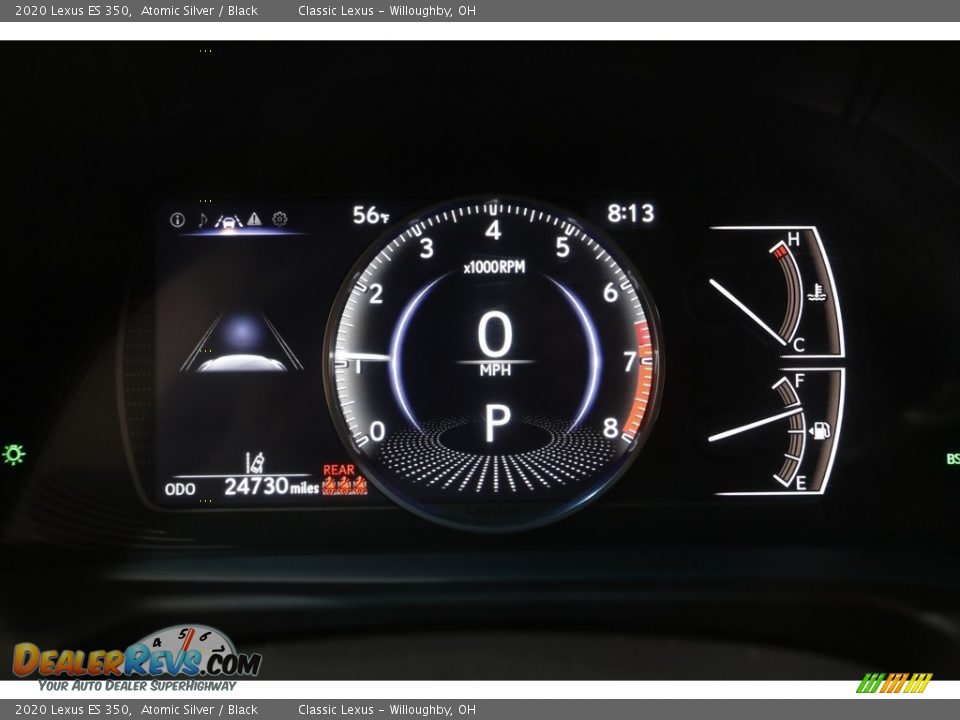Tap the number 4 on the tachometer
The width and height of the screenshot is (960, 720).
click(x=493, y=231)
